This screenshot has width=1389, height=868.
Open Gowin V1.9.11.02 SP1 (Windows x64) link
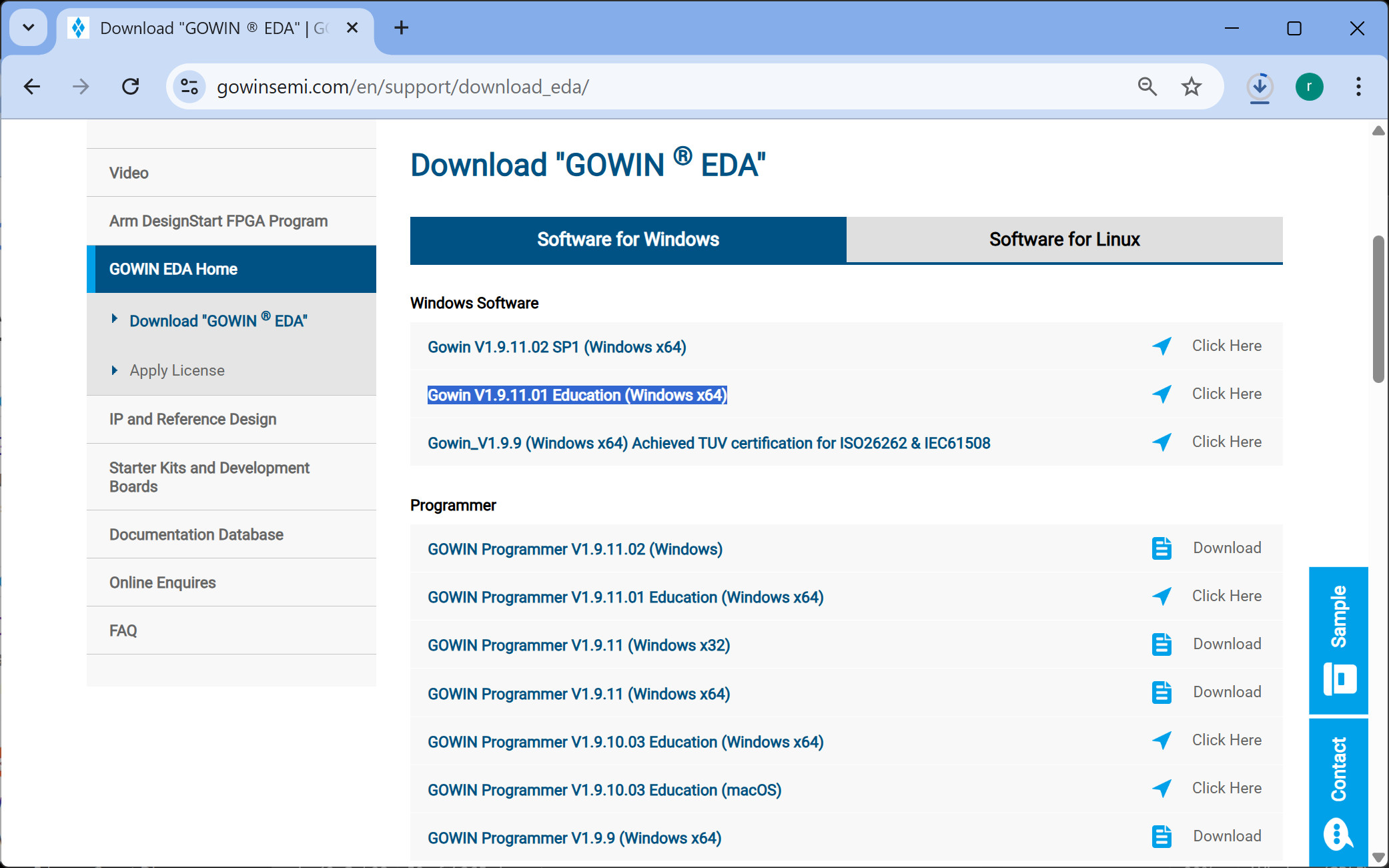pyautogui.click(x=556, y=347)
